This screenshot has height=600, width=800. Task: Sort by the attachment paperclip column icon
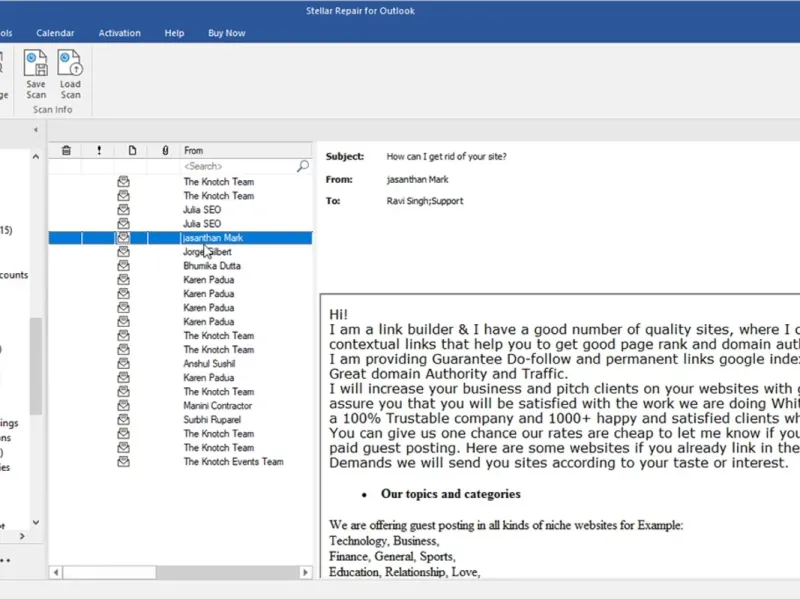(x=165, y=151)
